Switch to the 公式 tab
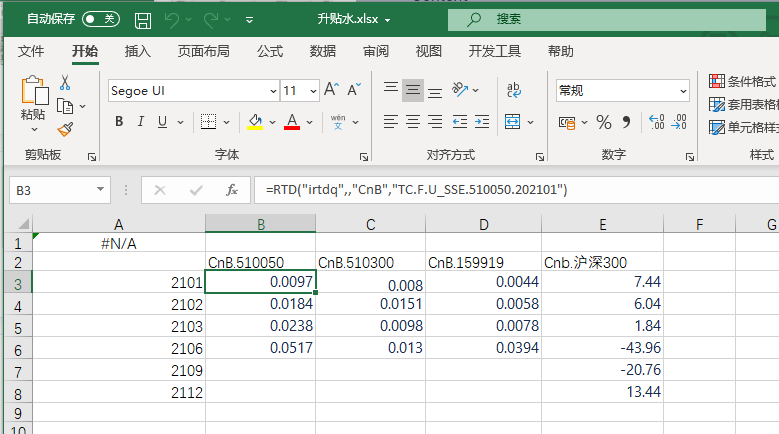The image size is (779, 434). point(270,51)
